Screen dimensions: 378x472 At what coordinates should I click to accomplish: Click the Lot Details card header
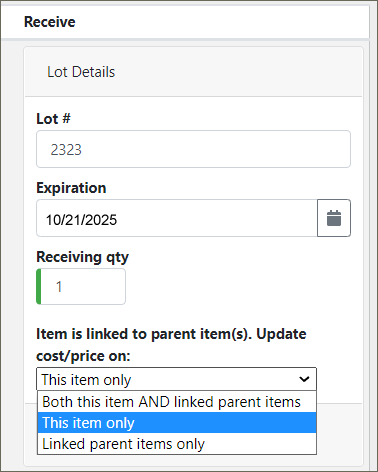(x=193, y=72)
